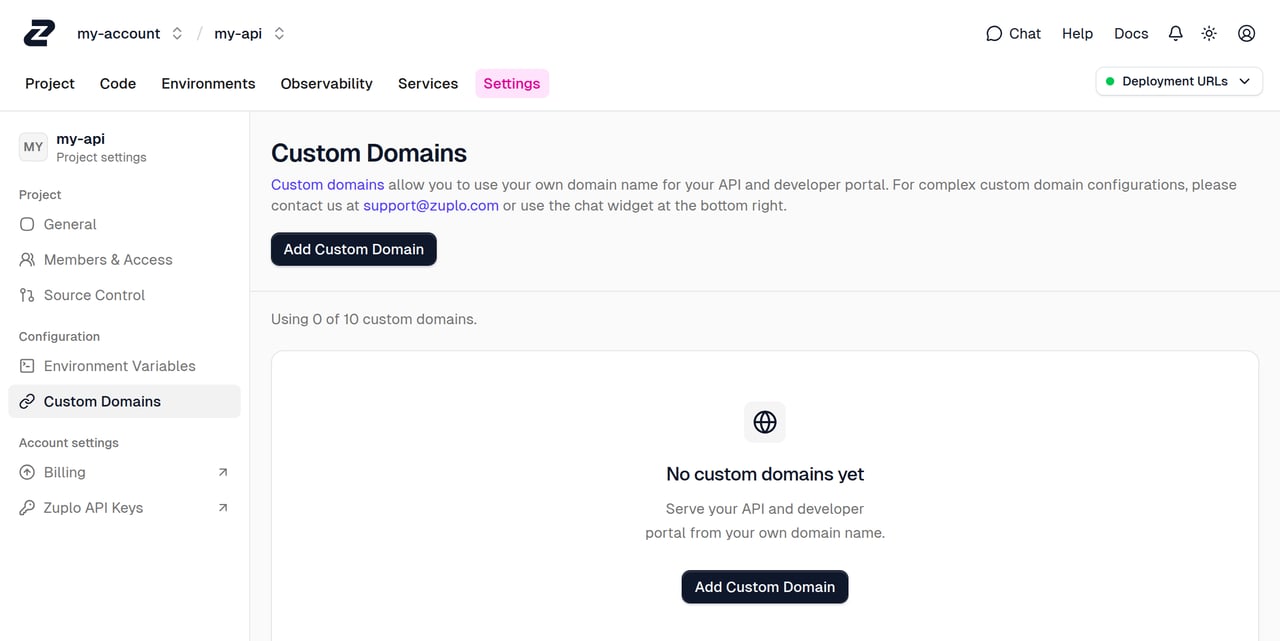1280x641 pixels.
Task: Click the my-account breadcrumb name
Action: 119,33
